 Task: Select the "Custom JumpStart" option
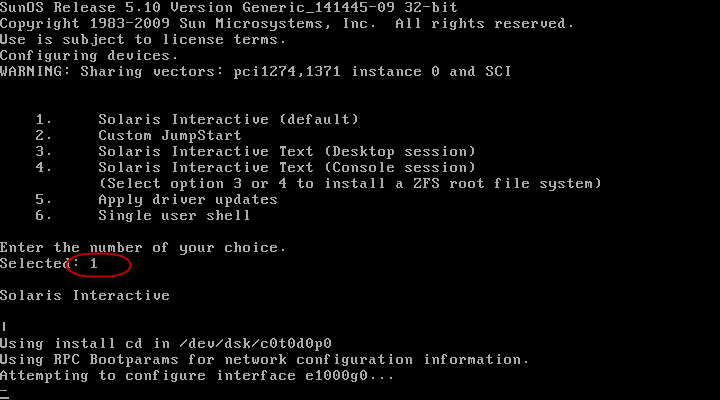169,135
